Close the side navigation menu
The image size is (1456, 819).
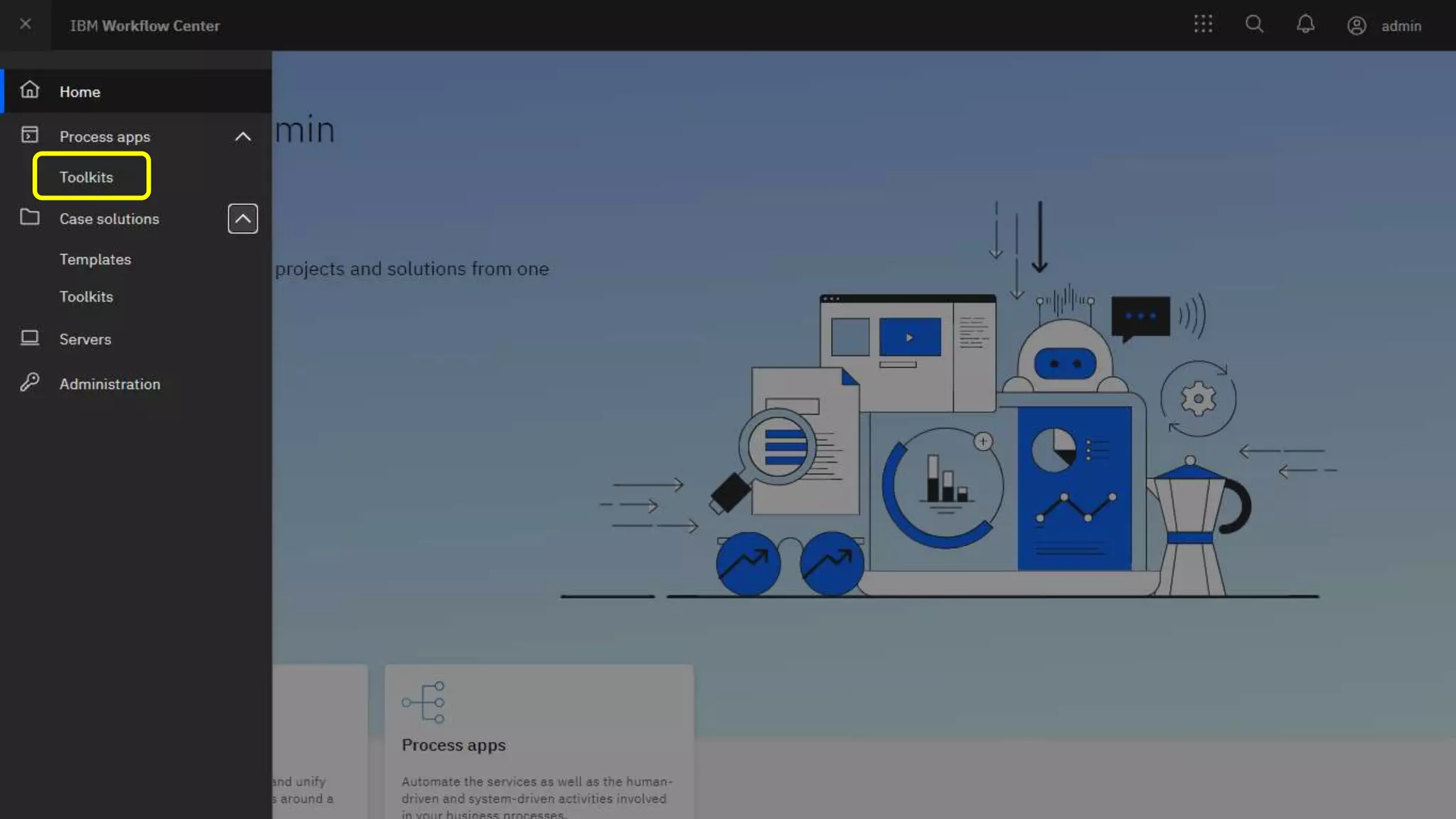(26, 24)
